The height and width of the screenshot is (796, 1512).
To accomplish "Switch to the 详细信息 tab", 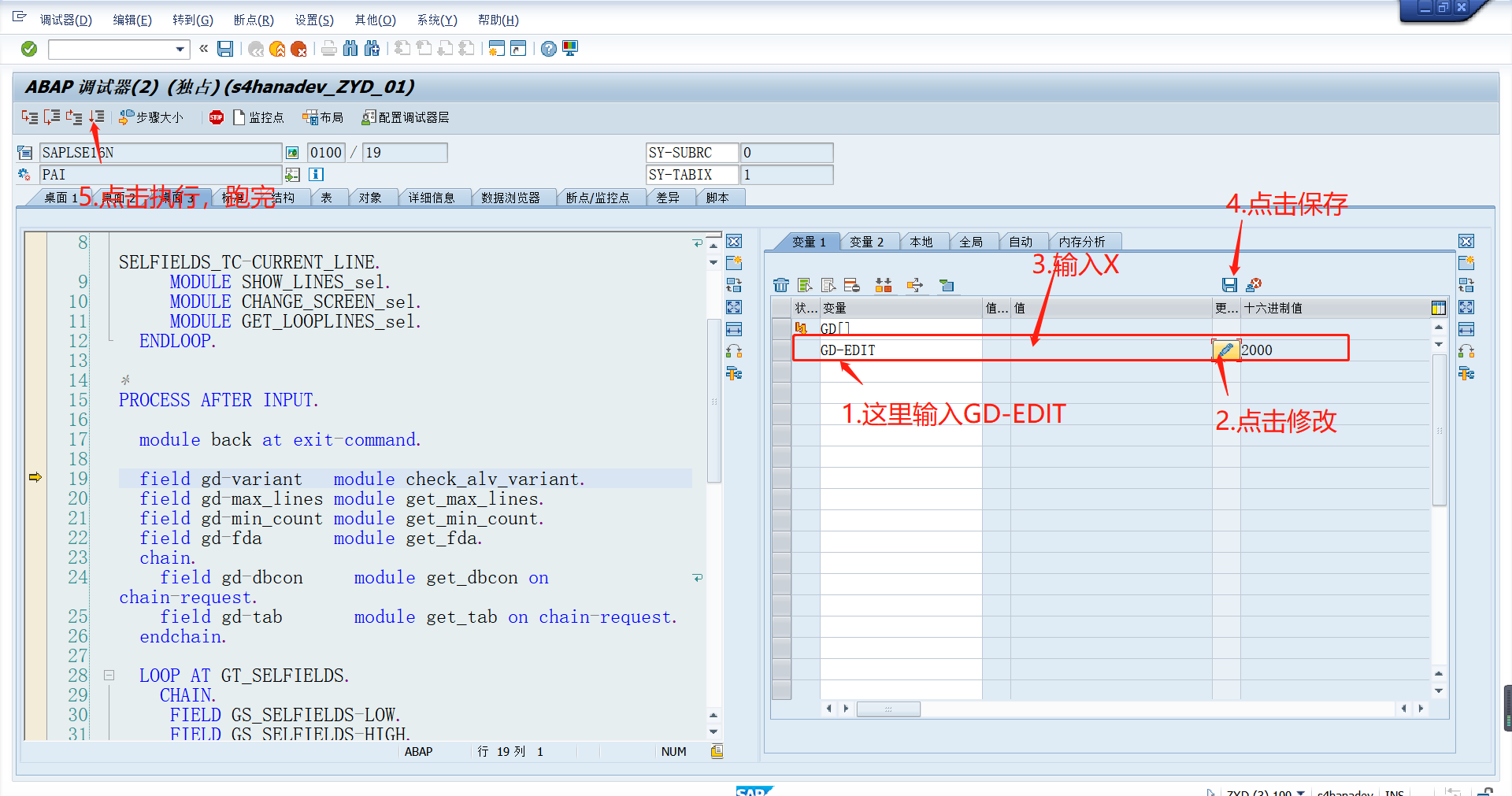I will (x=432, y=198).
